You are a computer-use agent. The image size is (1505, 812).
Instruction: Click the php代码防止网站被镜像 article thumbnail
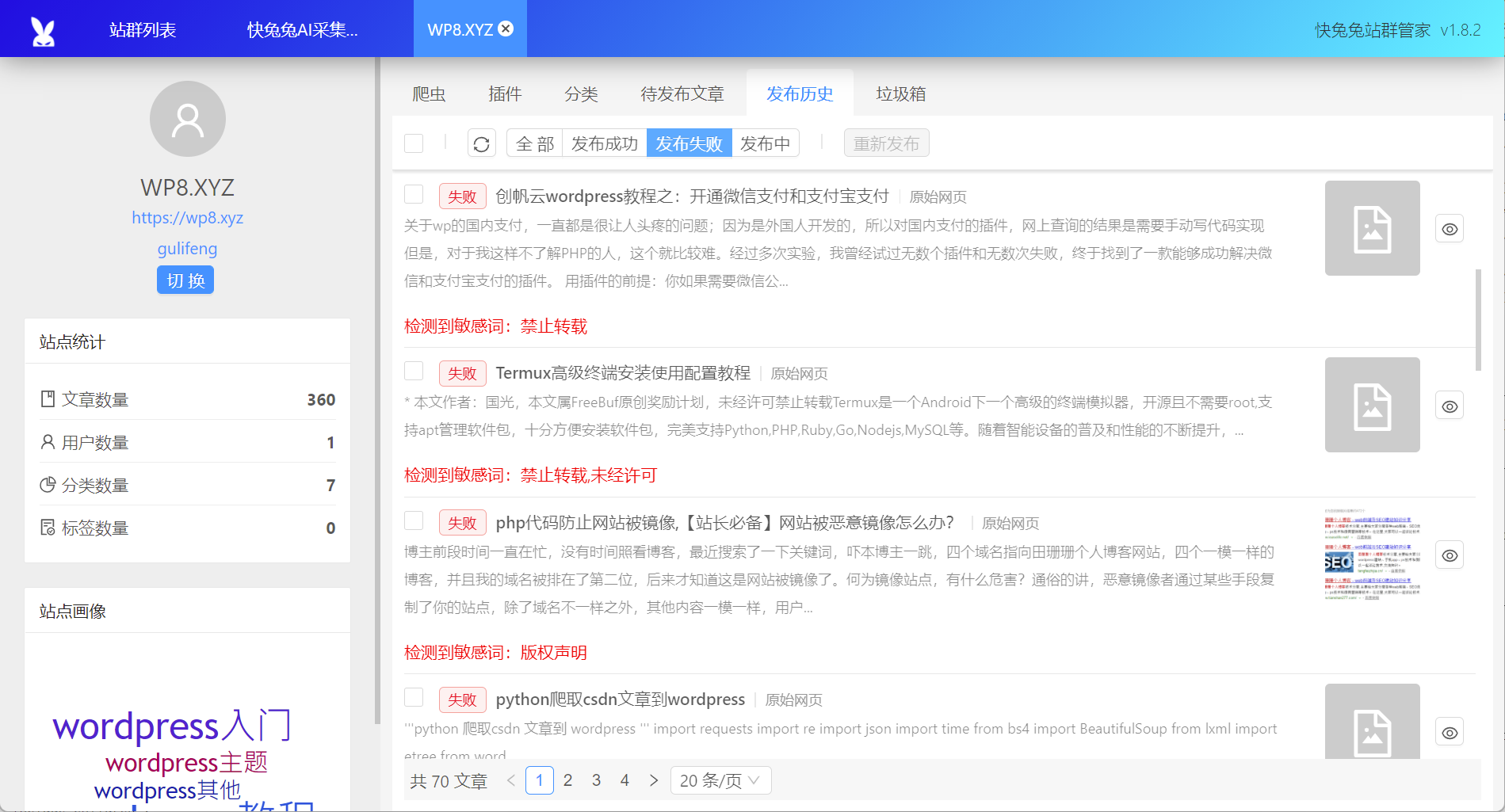point(1373,555)
